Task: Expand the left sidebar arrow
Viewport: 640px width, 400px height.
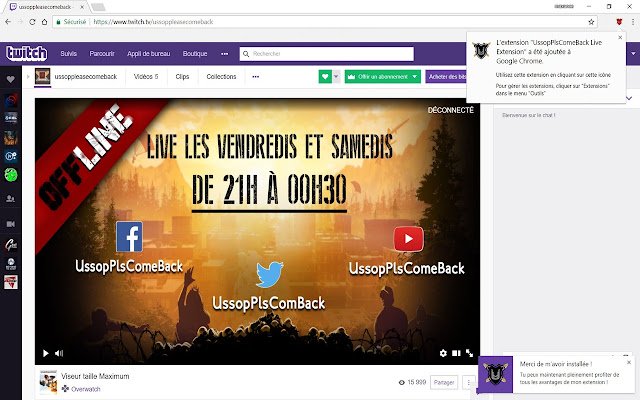Action: pyautogui.click(x=28, y=77)
